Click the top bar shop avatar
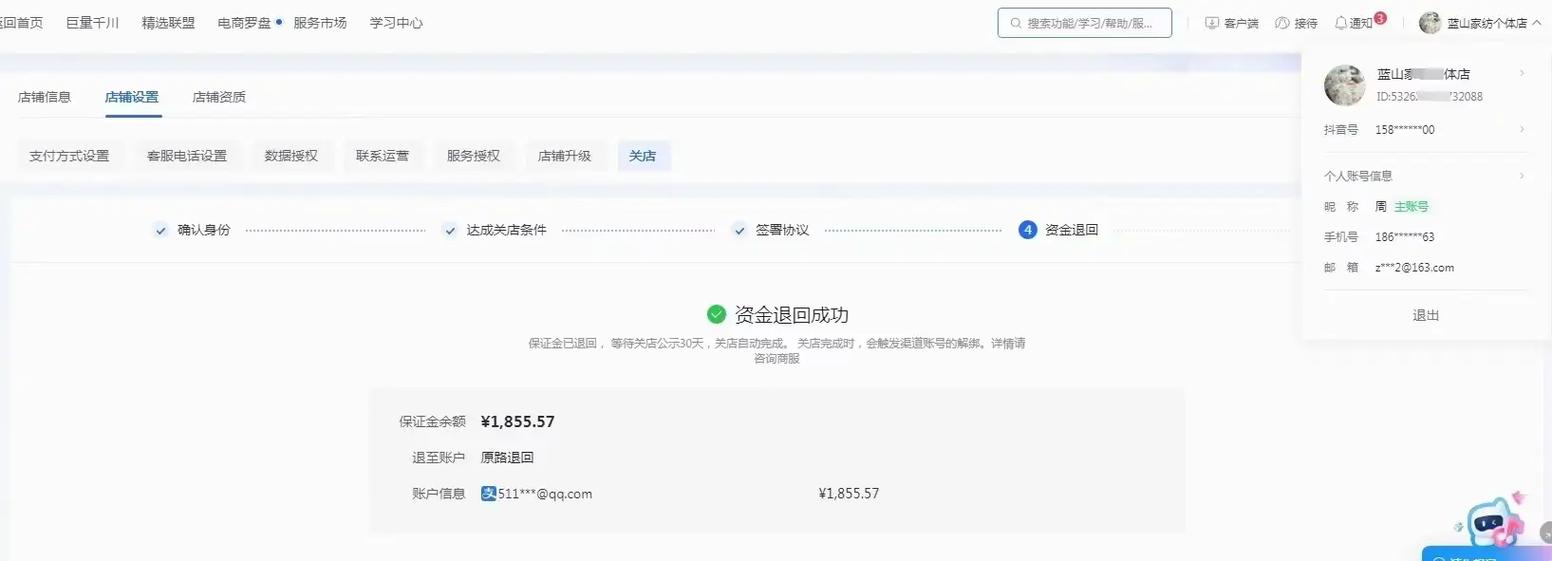This screenshot has height=561, width=1552. [1430, 23]
